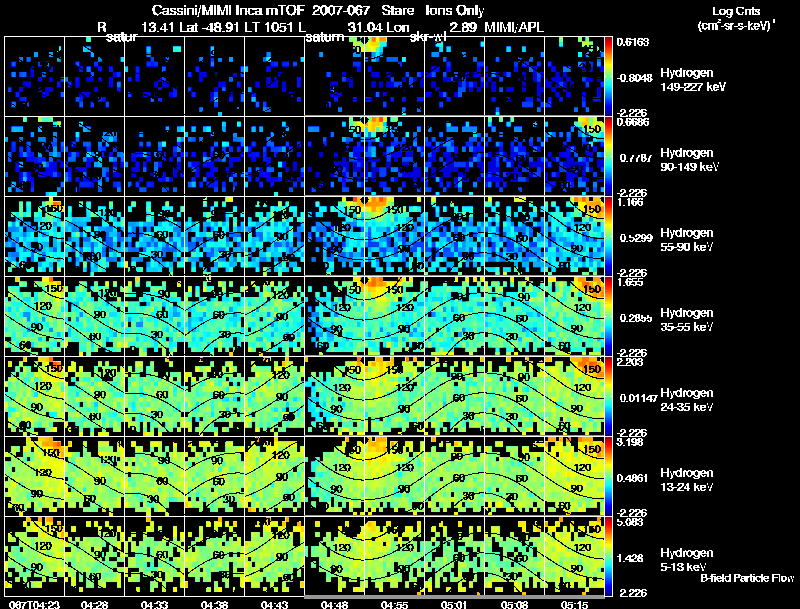Click the L-shell value '31.04'

coord(363,27)
